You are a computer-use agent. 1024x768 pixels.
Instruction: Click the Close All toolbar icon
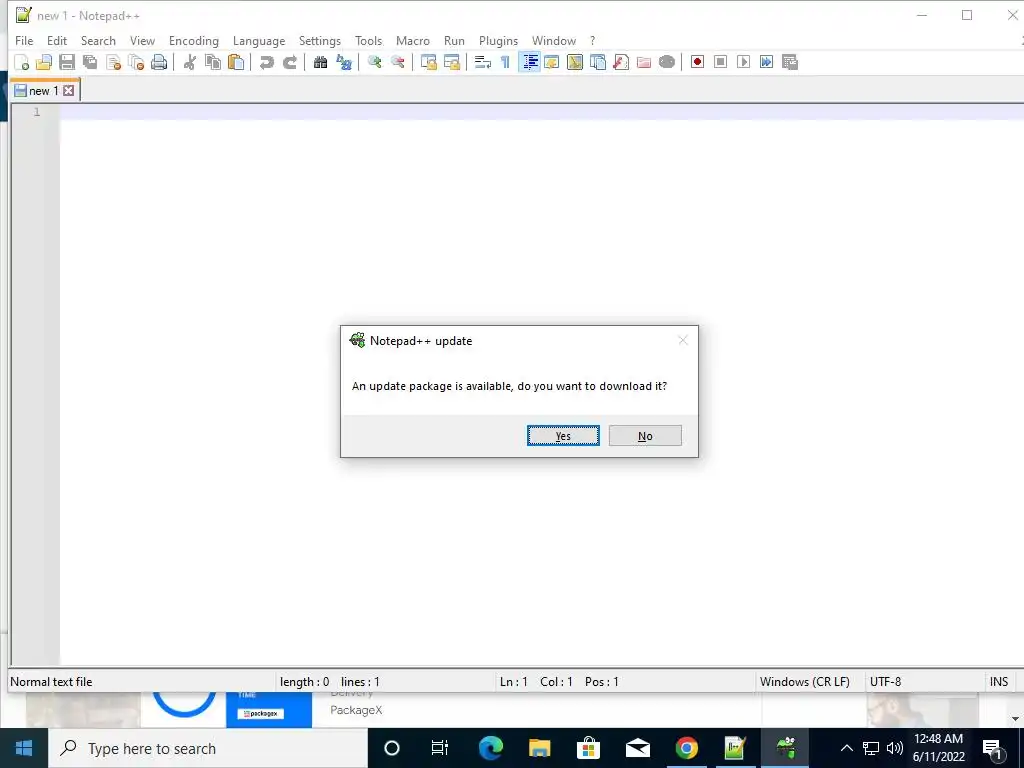pyautogui.click(x=136, y=62)
